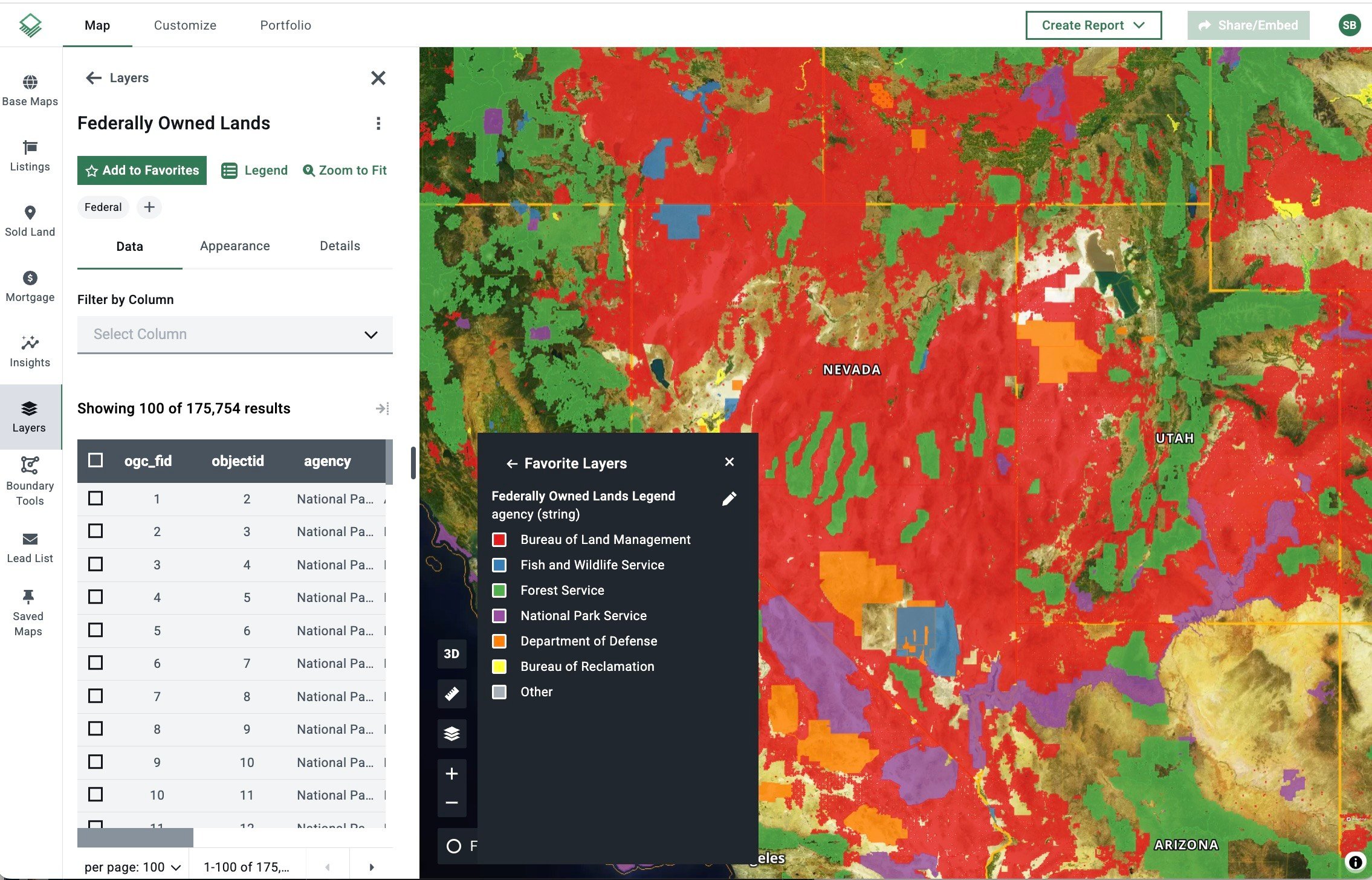The width and height of the screenshot is (1372, 880).
Task: Open the Portfolio section
Action: coord(285,25)
